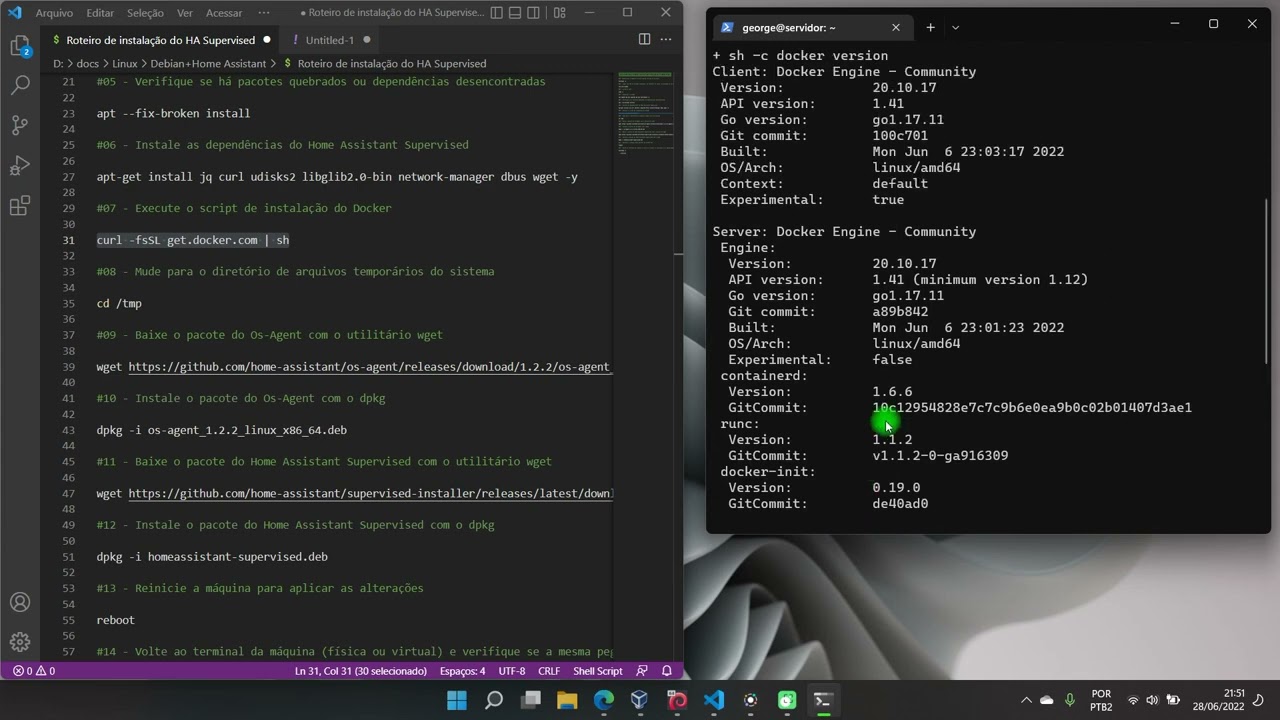Switch to the Terminal taskbar icon
Screen dimensions: 1280x720
(824, 700)
